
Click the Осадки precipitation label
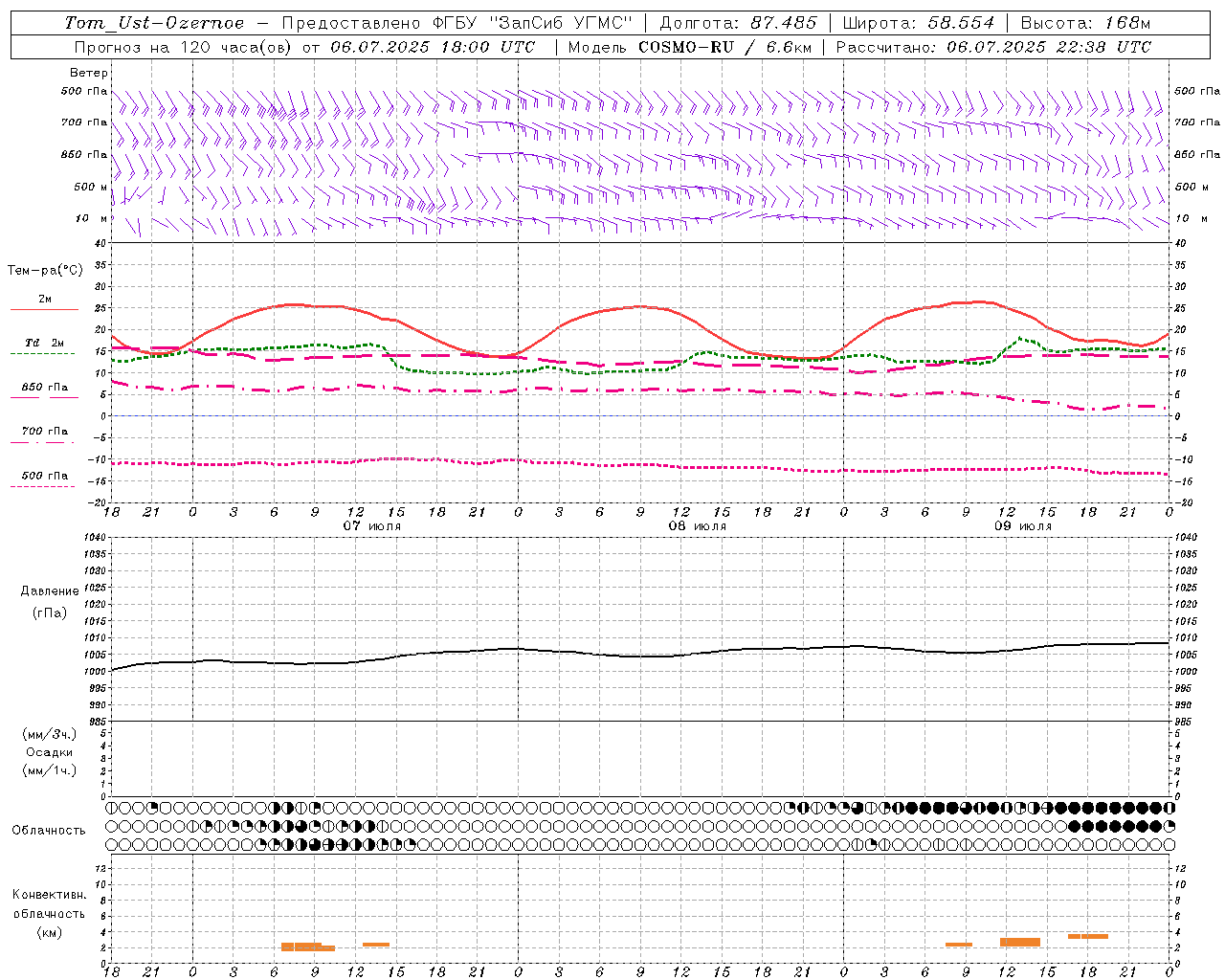(49, 752)
